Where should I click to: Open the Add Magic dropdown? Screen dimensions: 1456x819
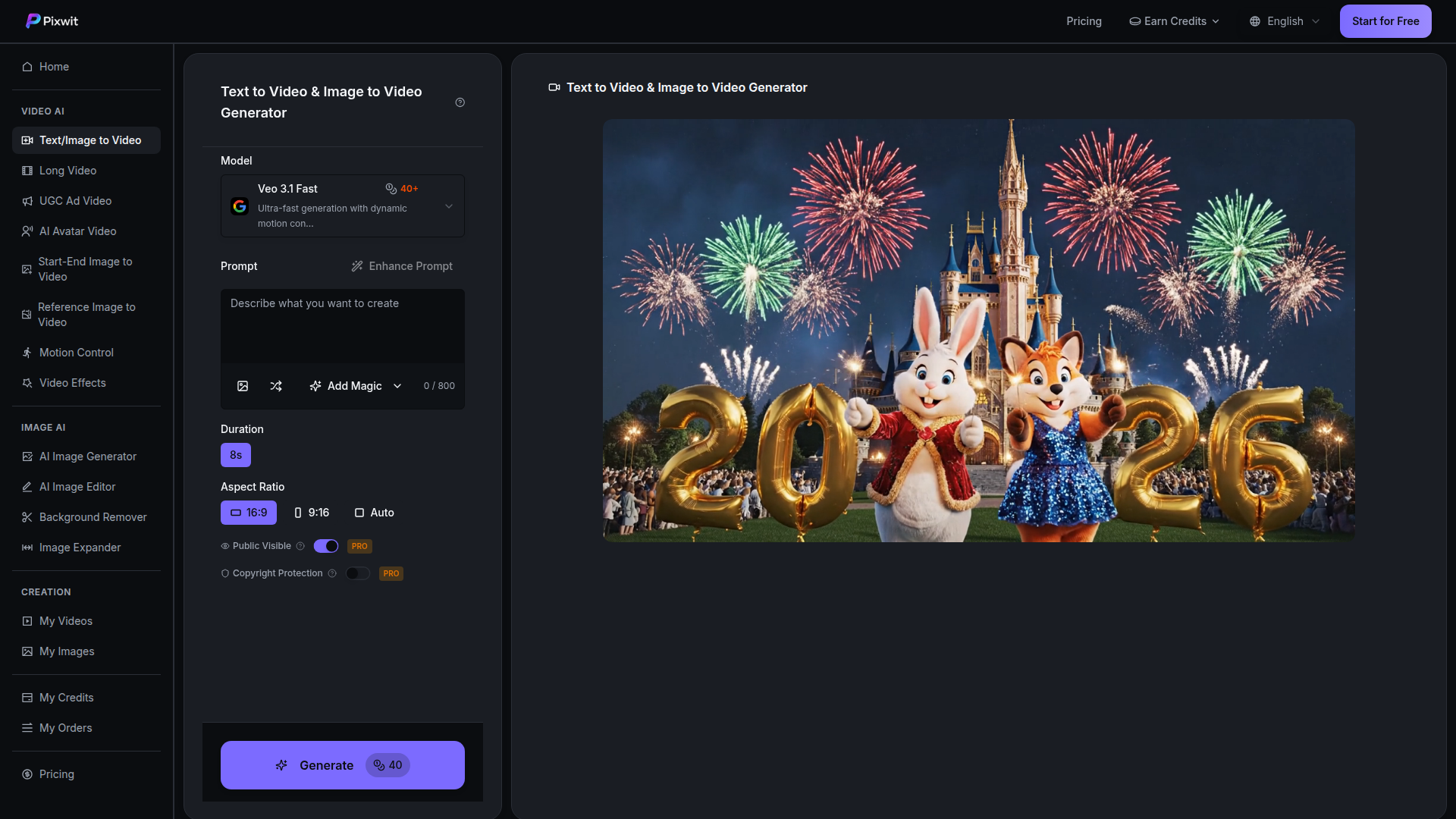click(355, 386)
